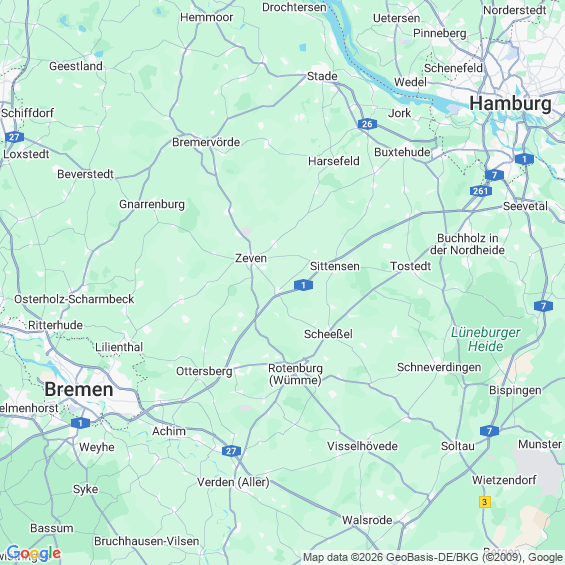The height and width of the screenshot is (565, 565).
Task: Click the A7 shield near Soltau
Action: click(x=489, y=431)
